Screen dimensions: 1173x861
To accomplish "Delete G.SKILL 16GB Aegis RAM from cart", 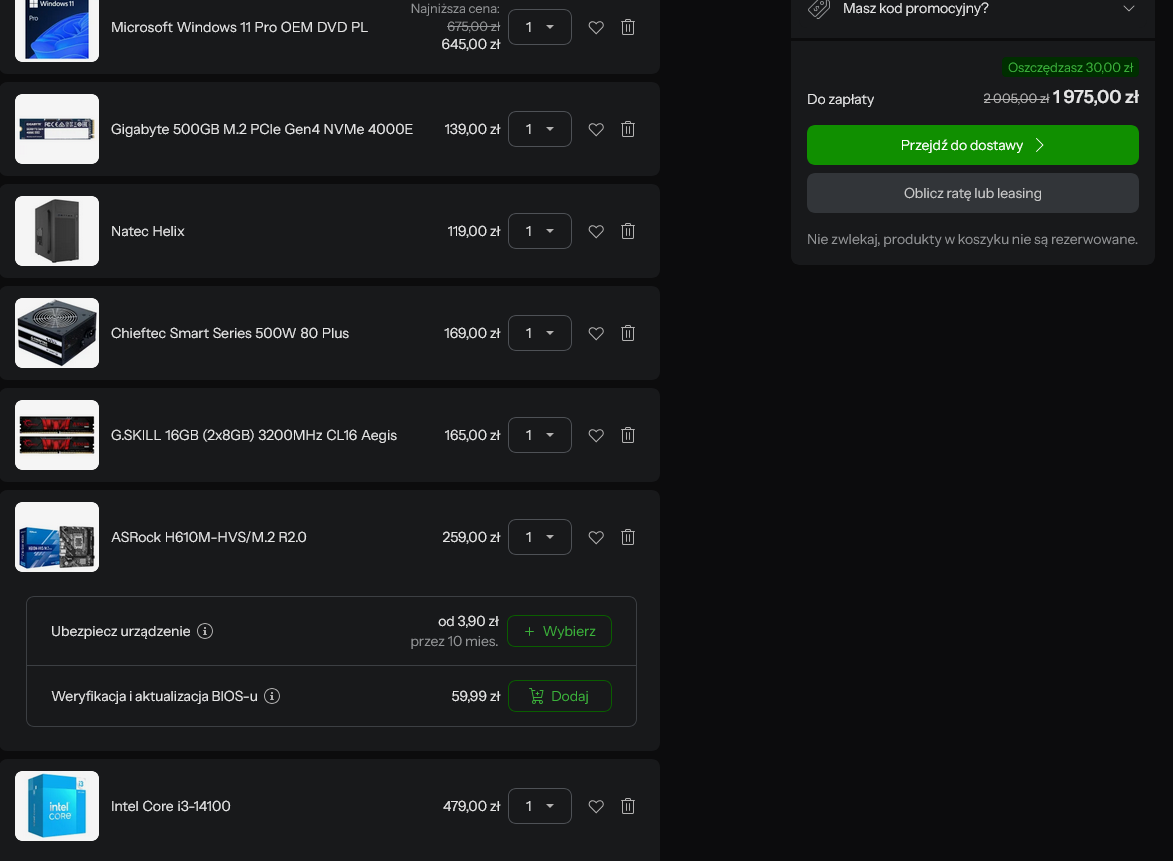I will coord(628,435).
